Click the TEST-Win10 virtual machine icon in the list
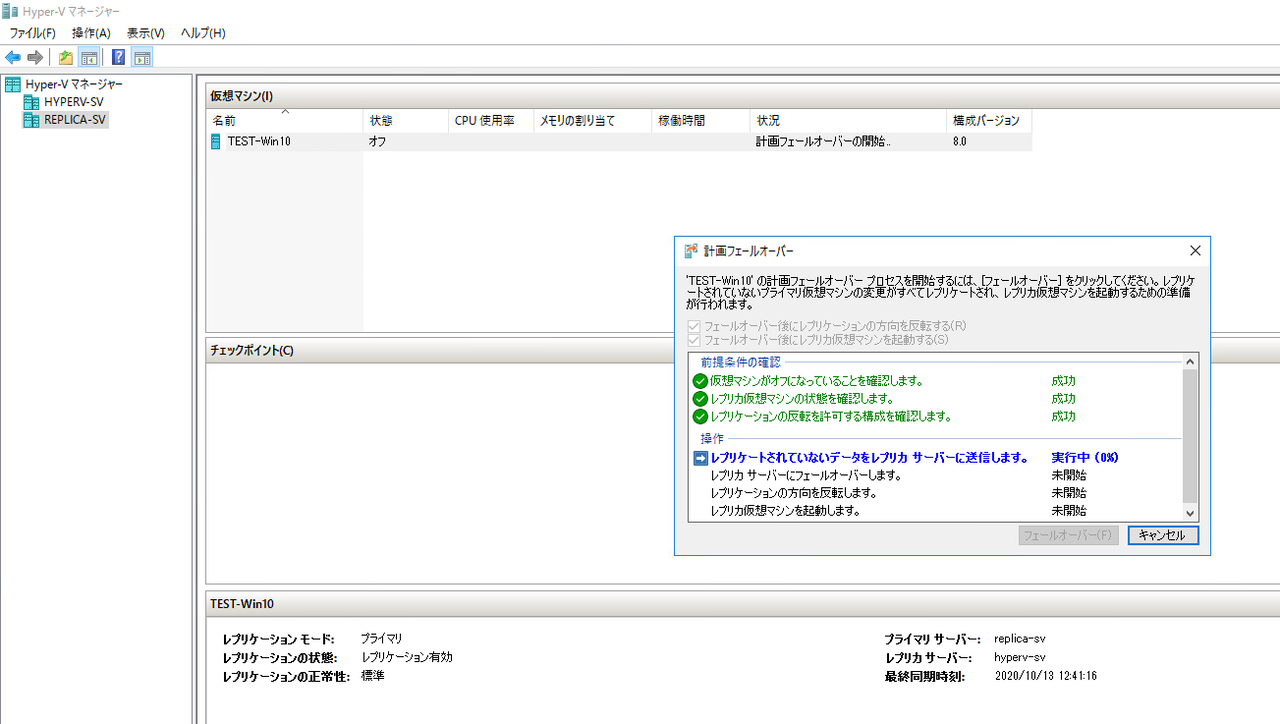1280x724 pixels. [x=215, y=142]
